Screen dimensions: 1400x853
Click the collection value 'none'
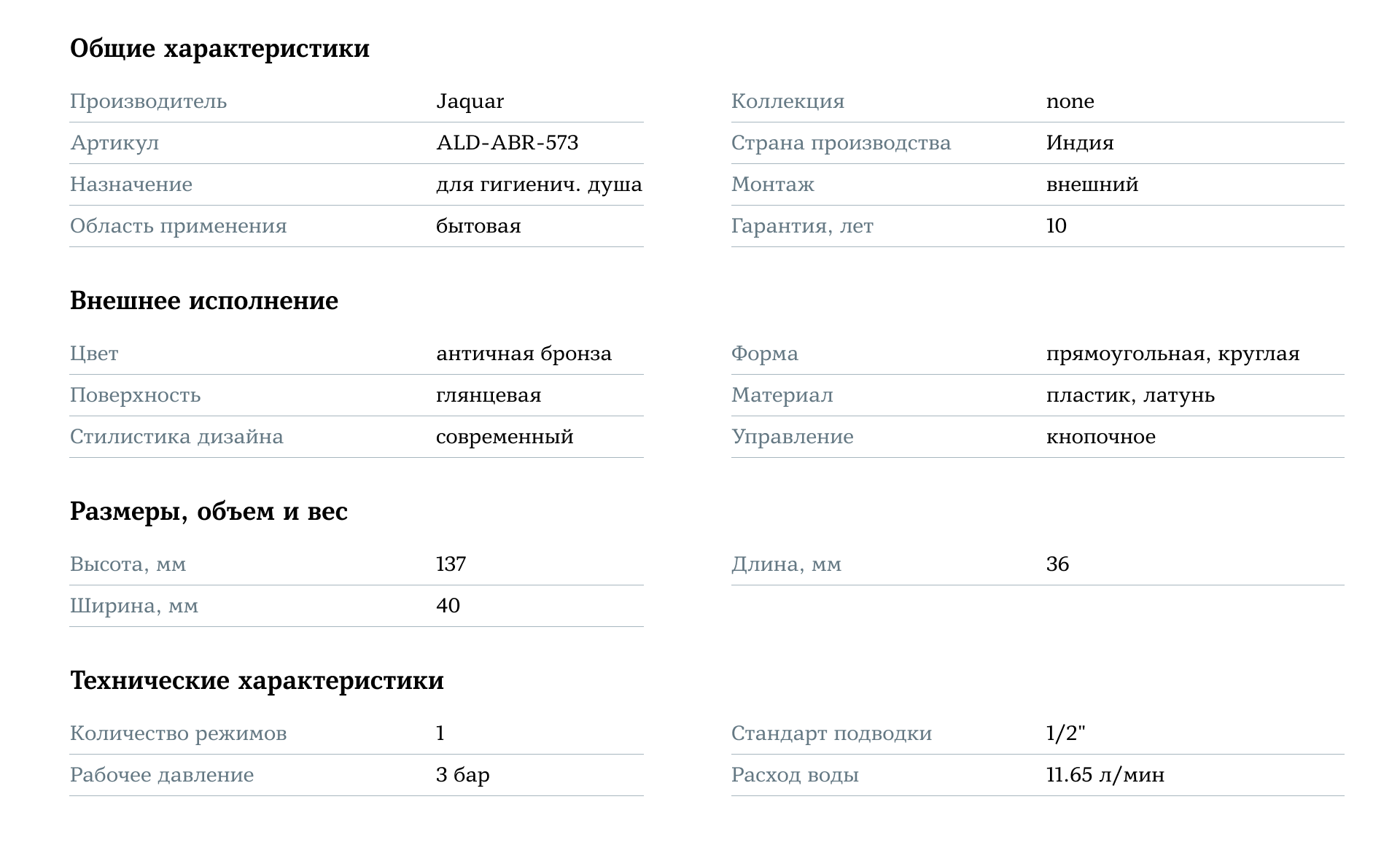pos(1070,101)
